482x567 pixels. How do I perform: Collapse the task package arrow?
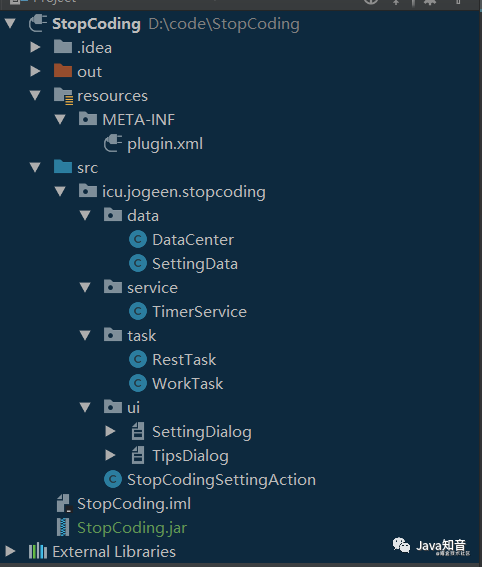pos(85,335)
